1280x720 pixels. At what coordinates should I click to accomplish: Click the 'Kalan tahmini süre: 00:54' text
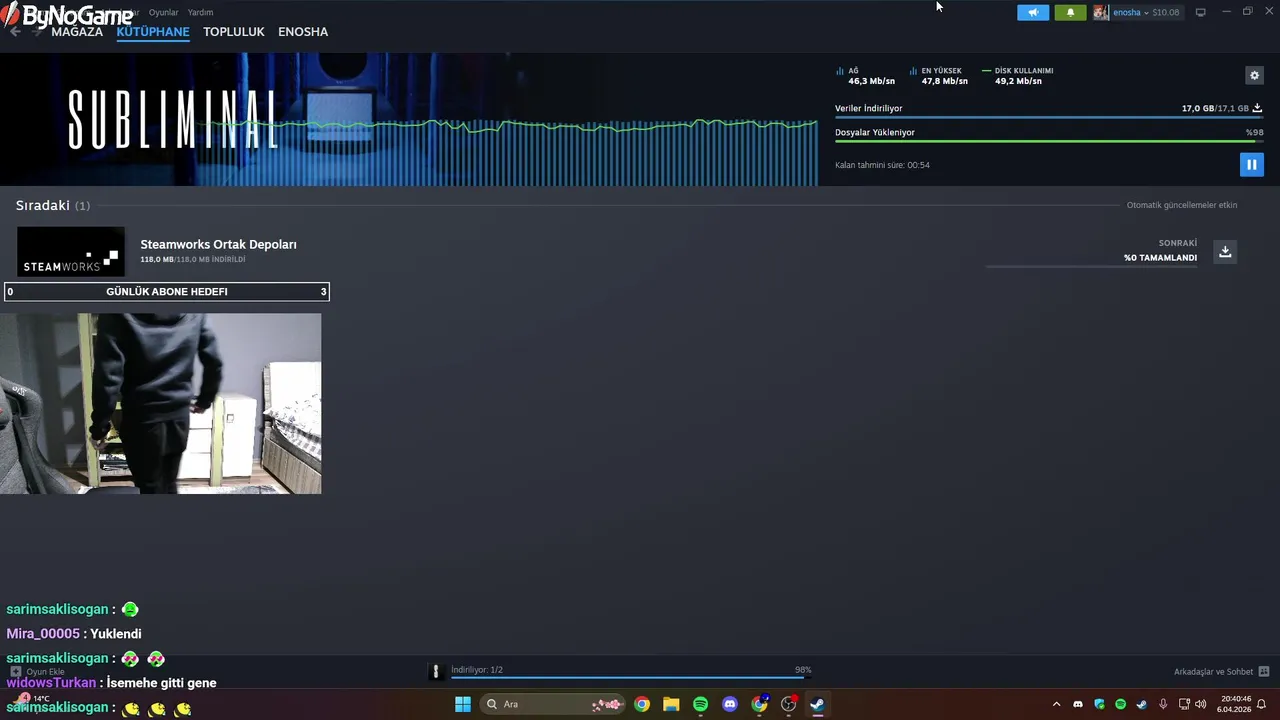click(x=882, y=165)
